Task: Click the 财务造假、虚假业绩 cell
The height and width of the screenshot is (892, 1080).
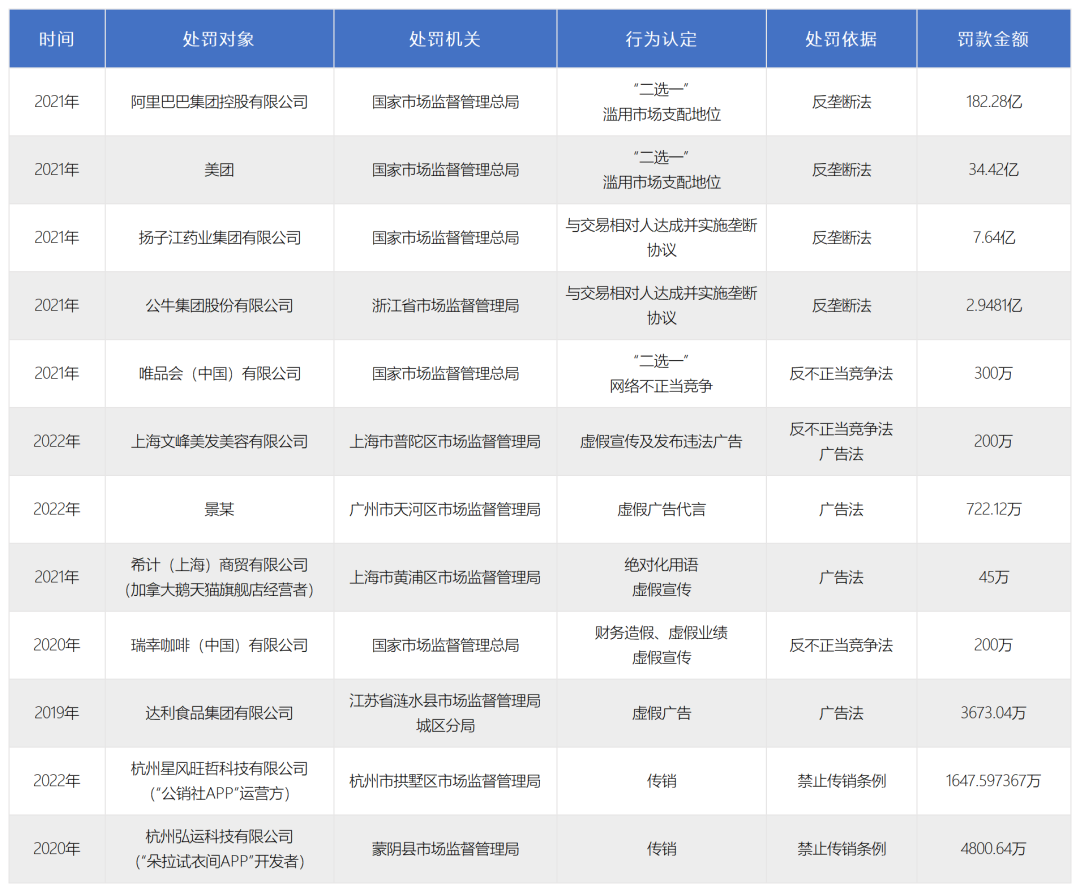Action: click(661, 645)
